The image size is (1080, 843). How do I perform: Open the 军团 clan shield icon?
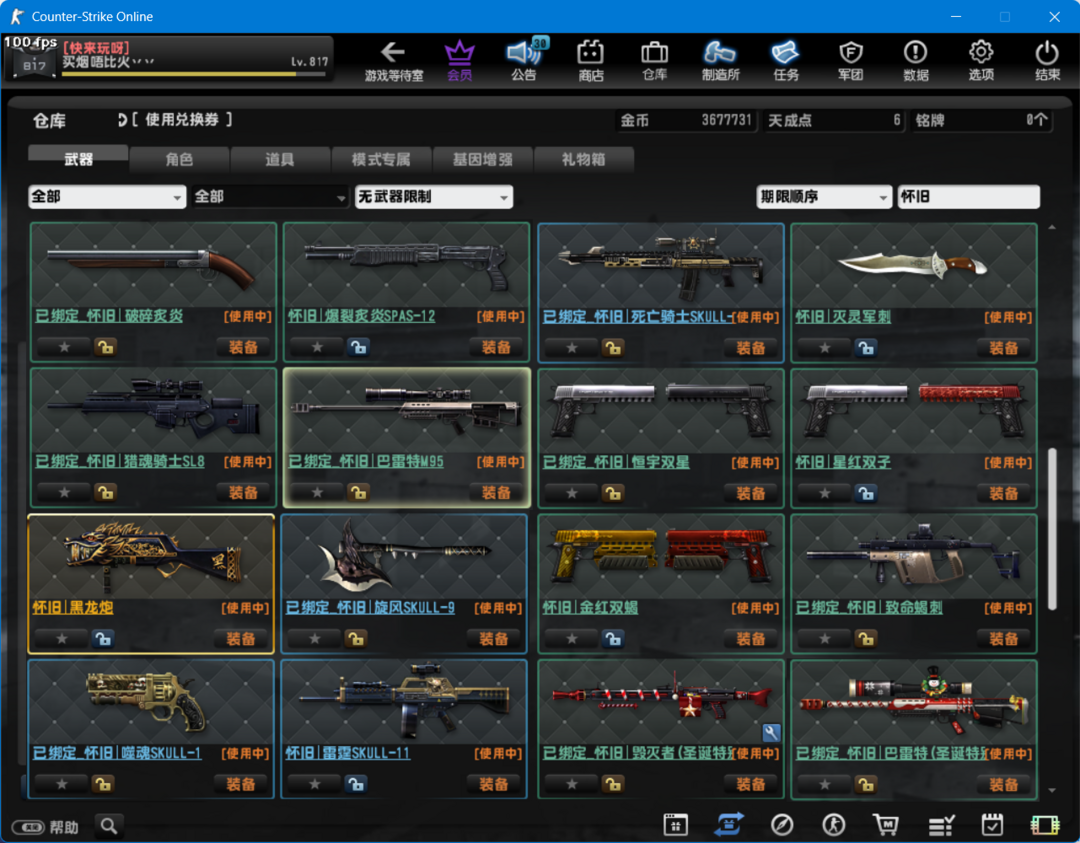click(x=851, y=61)
